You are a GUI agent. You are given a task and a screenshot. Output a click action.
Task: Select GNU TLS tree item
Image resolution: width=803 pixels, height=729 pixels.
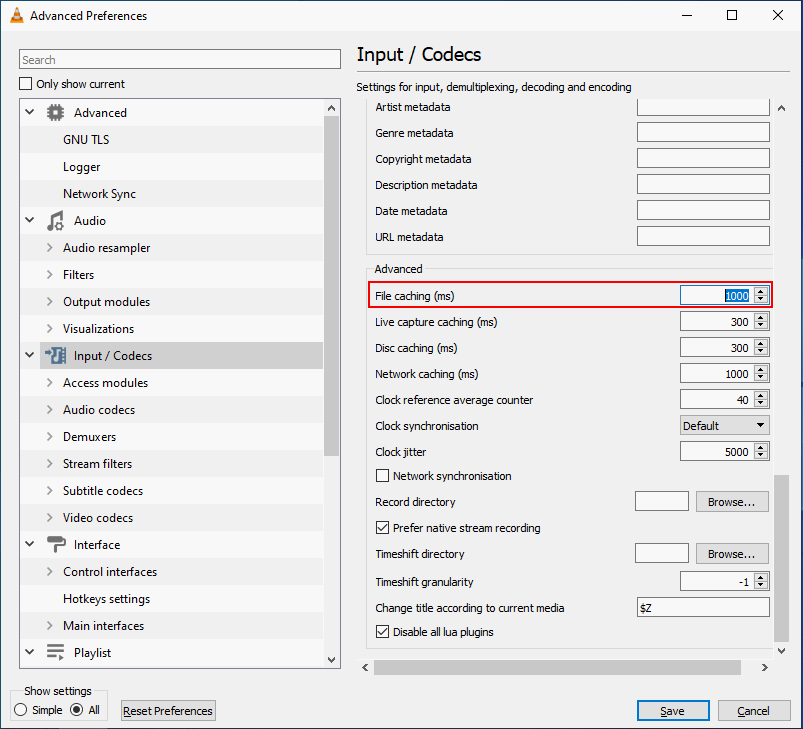pos(86,140)
